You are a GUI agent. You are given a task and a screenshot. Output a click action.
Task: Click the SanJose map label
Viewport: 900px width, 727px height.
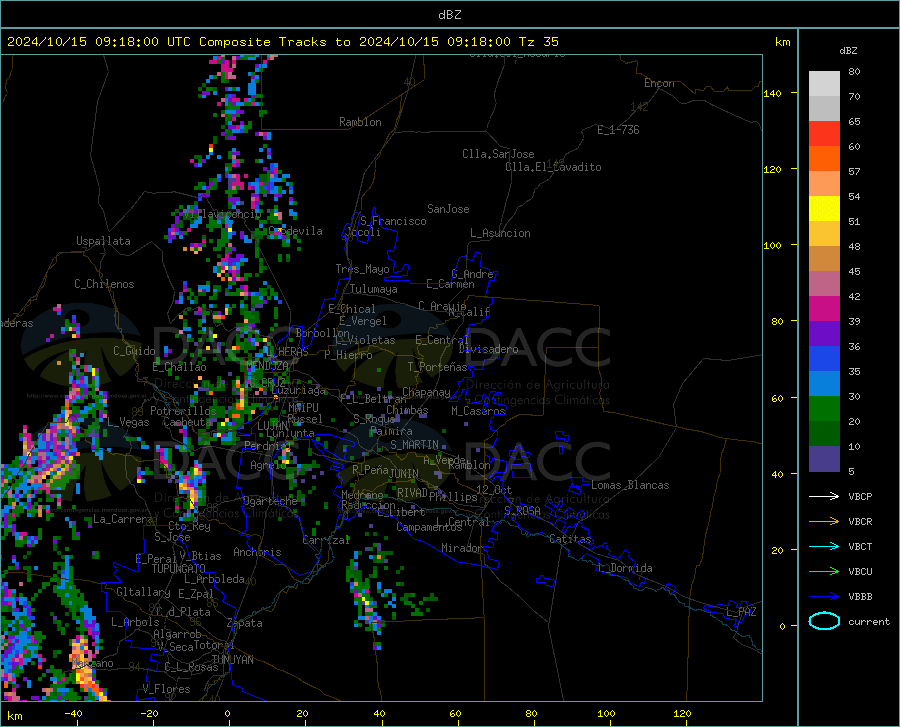pyautogui.click(x=448, y=209)
